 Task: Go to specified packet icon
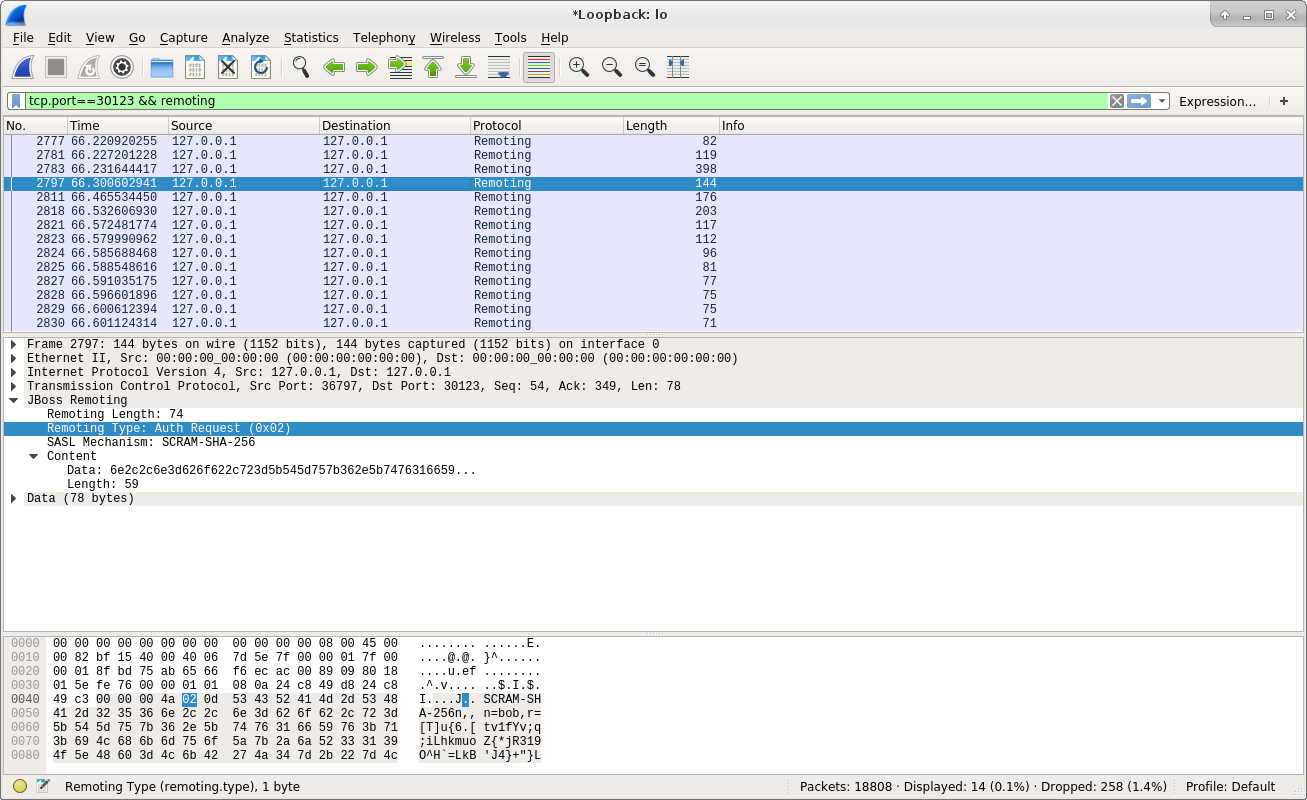click(x=400, y=67)
